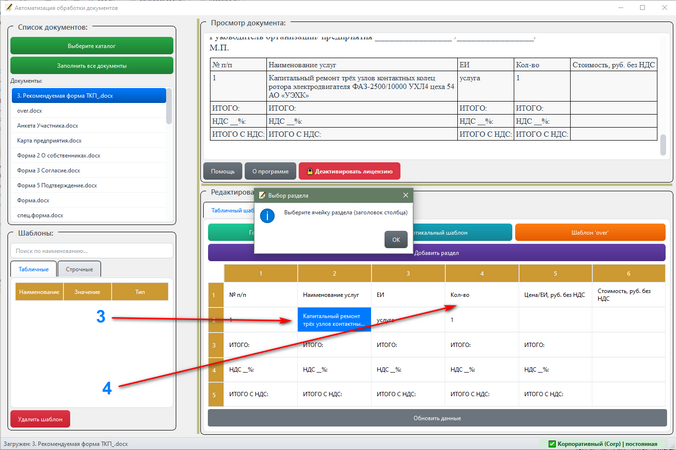Click the pencil icon in the dialog title
Viewport: 676px width, 450px height.
tap(262, 195)
